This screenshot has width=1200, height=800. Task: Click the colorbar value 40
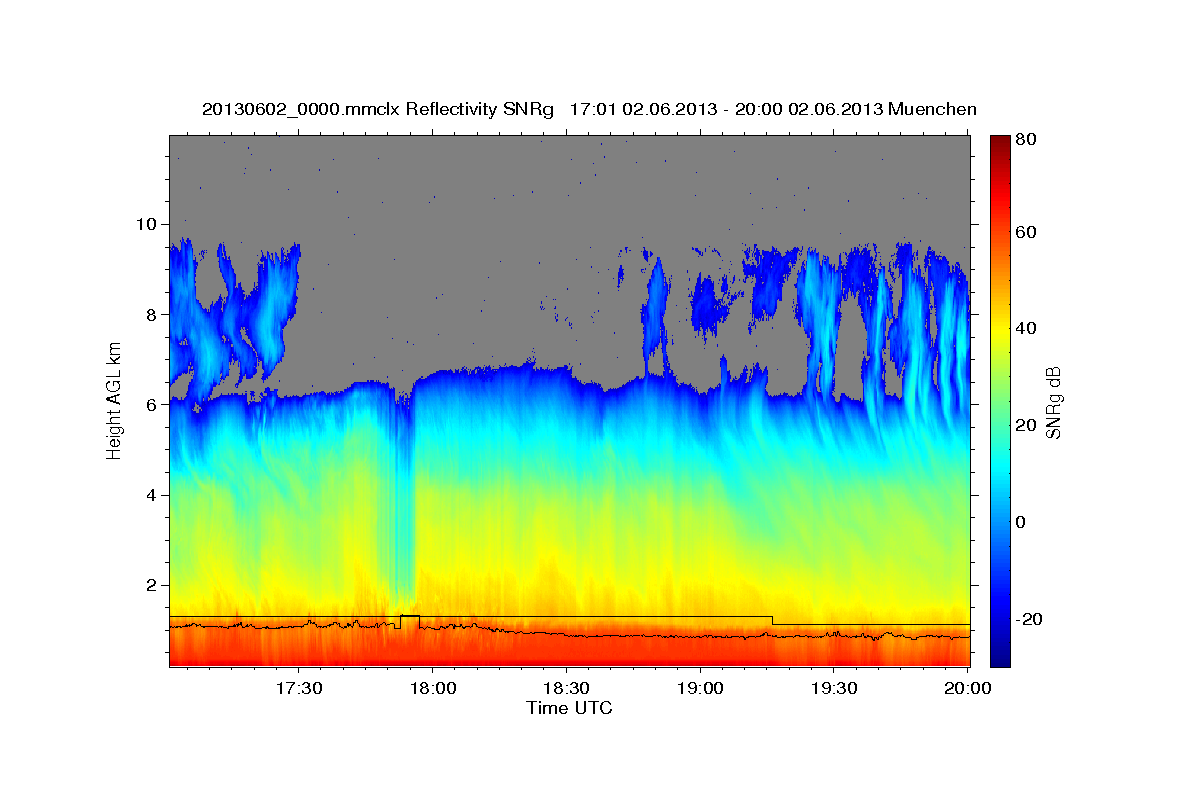point(1028,328)
